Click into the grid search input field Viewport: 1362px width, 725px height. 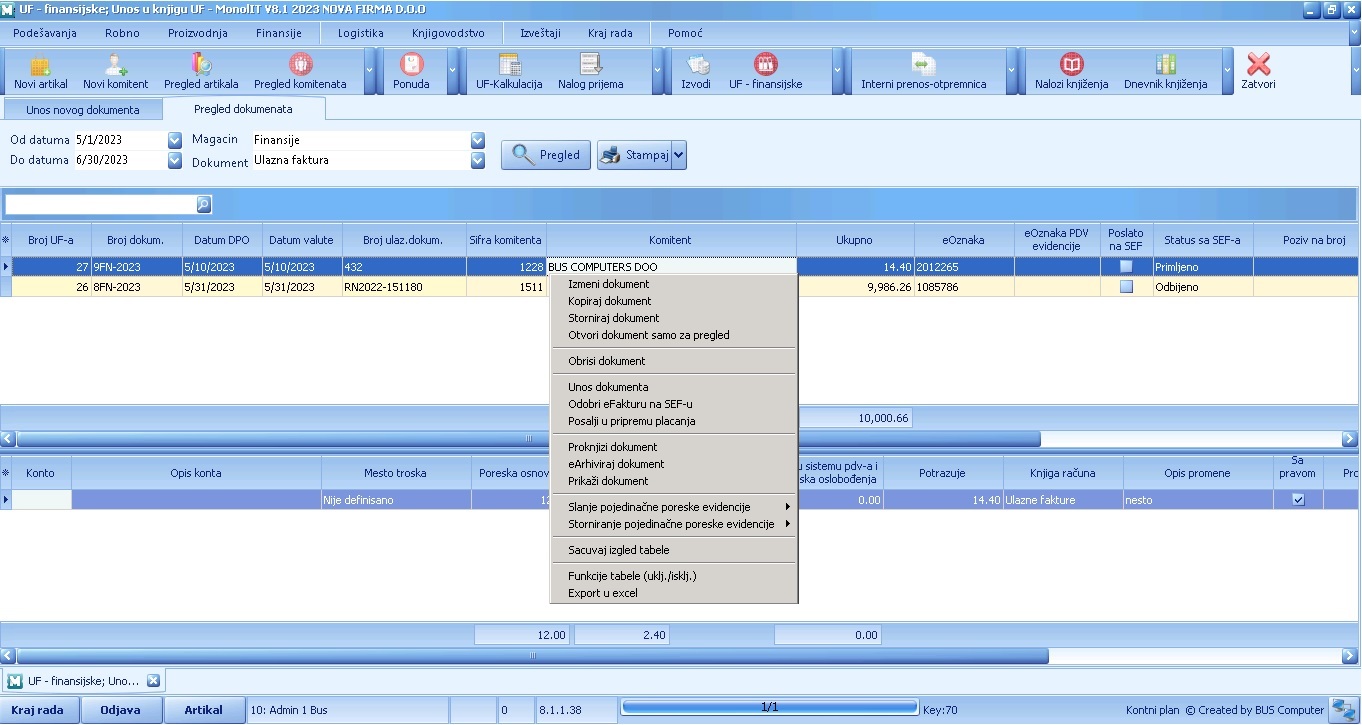click(100, 204)
